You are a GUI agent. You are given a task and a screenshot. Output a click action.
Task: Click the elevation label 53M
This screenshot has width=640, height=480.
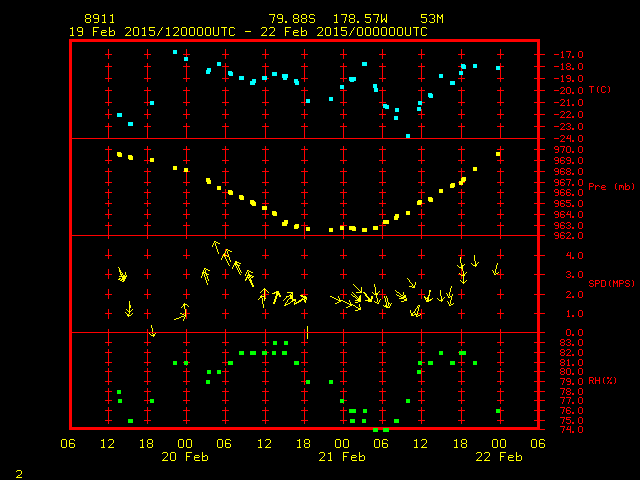click(432, 19)
